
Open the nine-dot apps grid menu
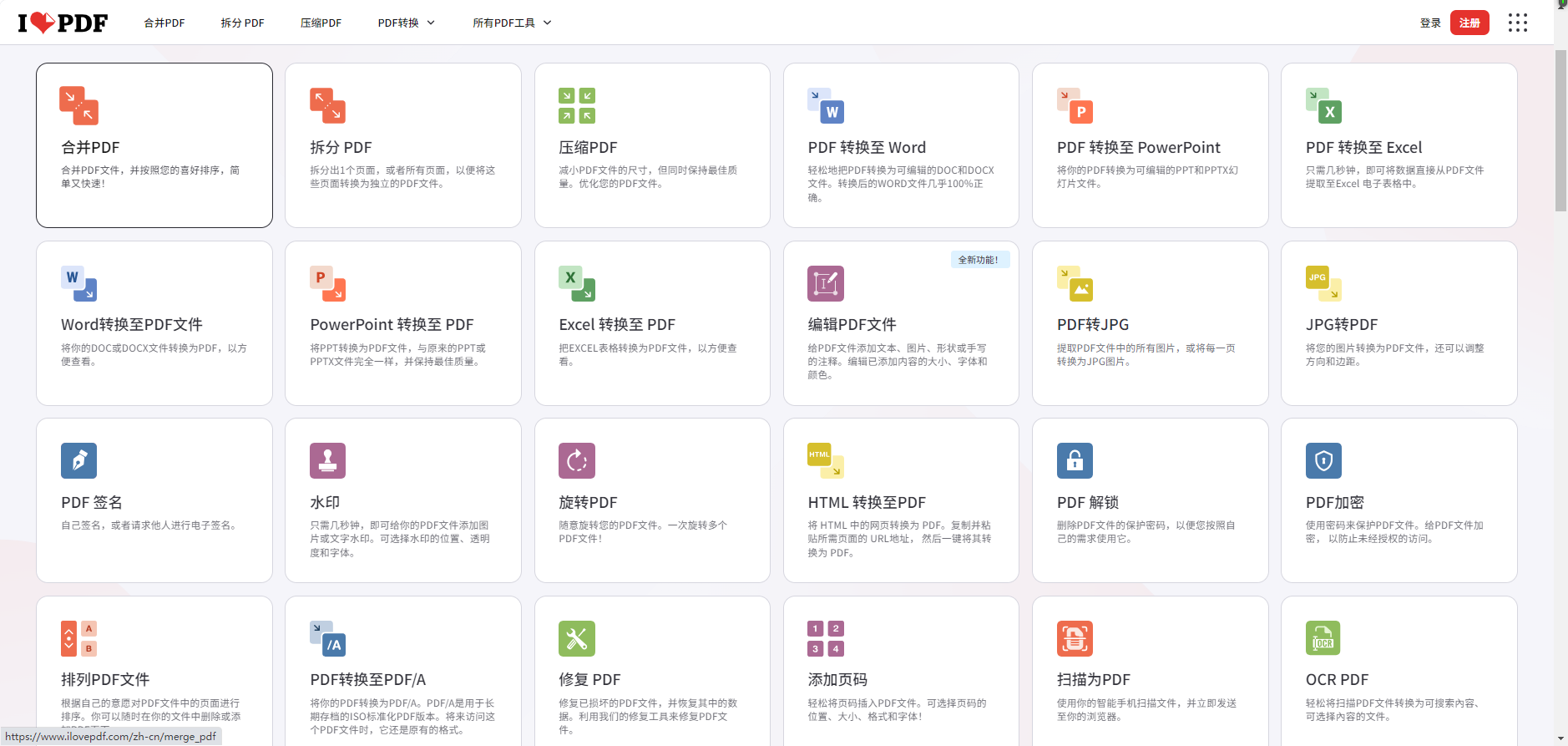click(x=1517, y=23)
